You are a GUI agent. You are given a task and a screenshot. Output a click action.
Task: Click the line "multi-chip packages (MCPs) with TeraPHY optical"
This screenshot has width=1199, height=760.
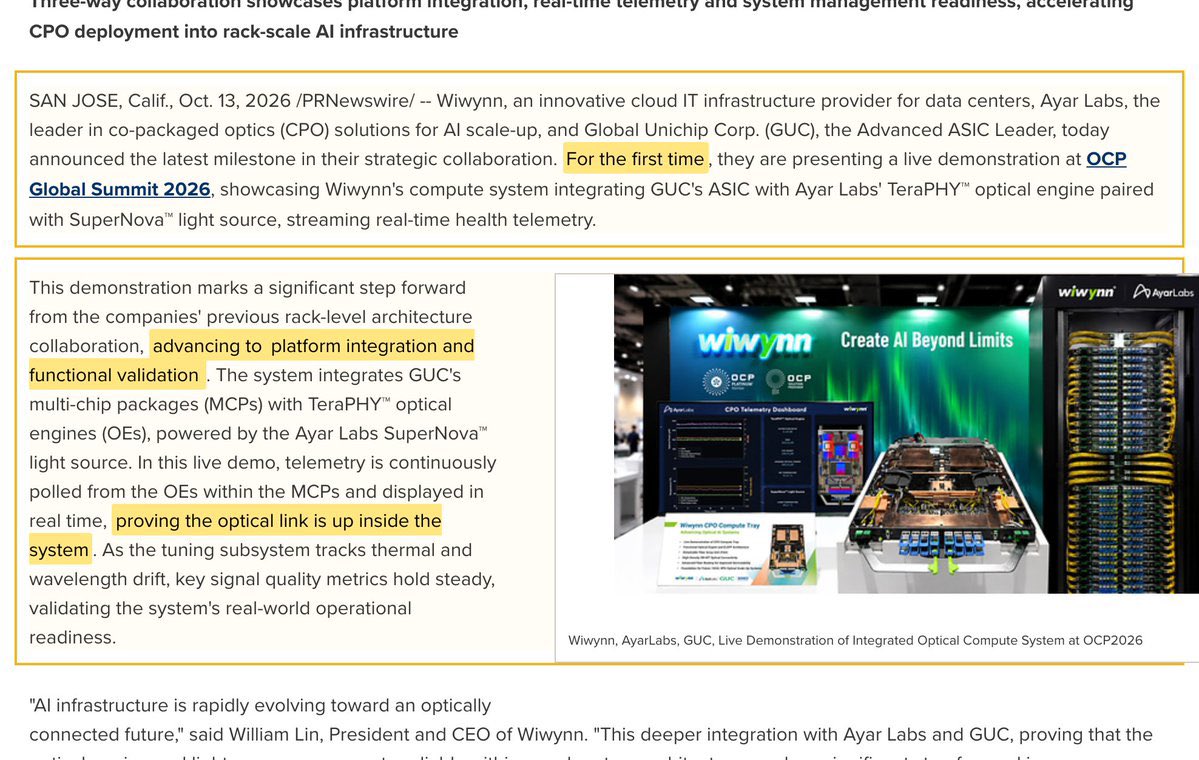(240, 404)
